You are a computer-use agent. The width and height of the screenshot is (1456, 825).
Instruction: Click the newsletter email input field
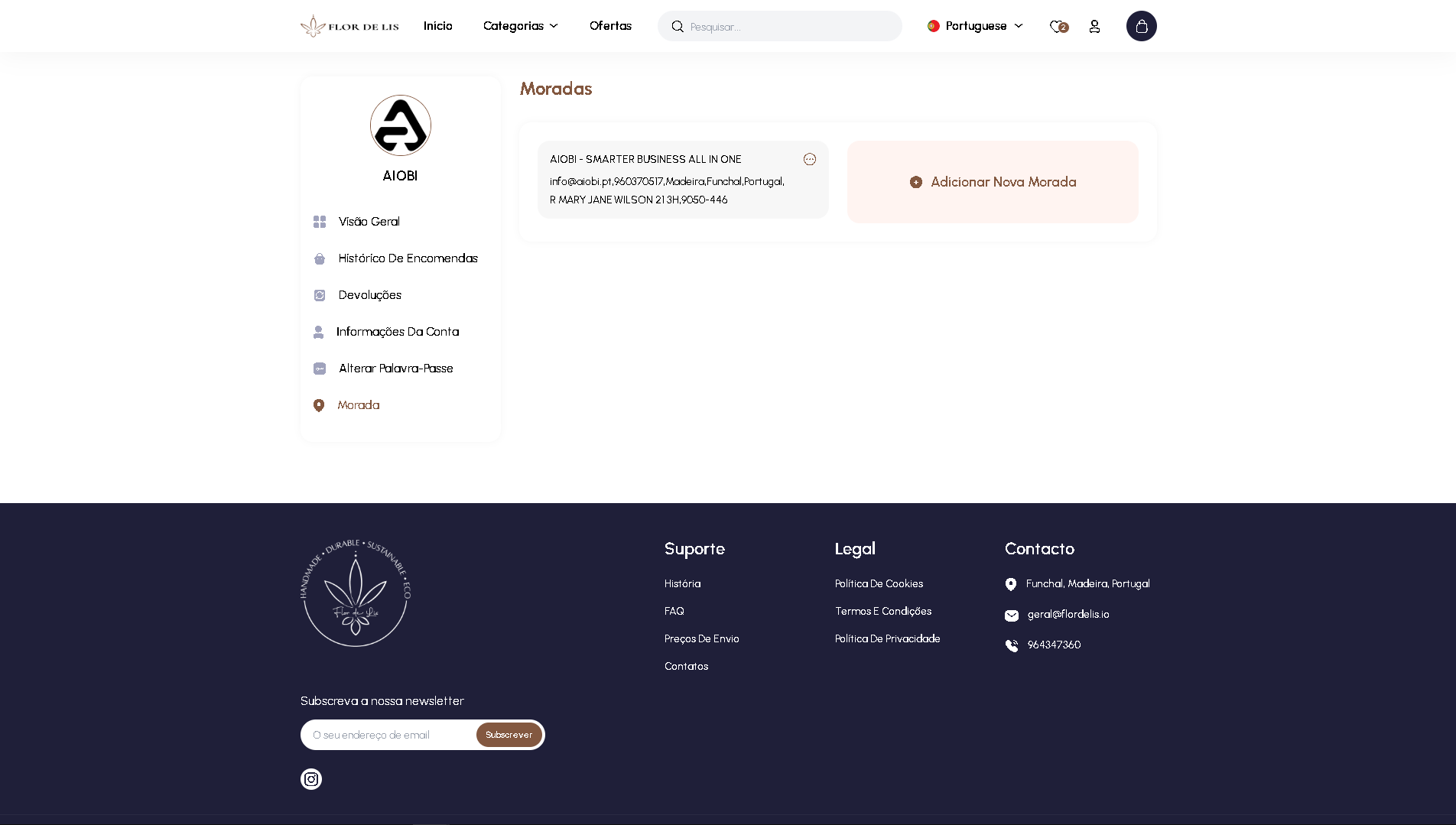click(386, 735)
